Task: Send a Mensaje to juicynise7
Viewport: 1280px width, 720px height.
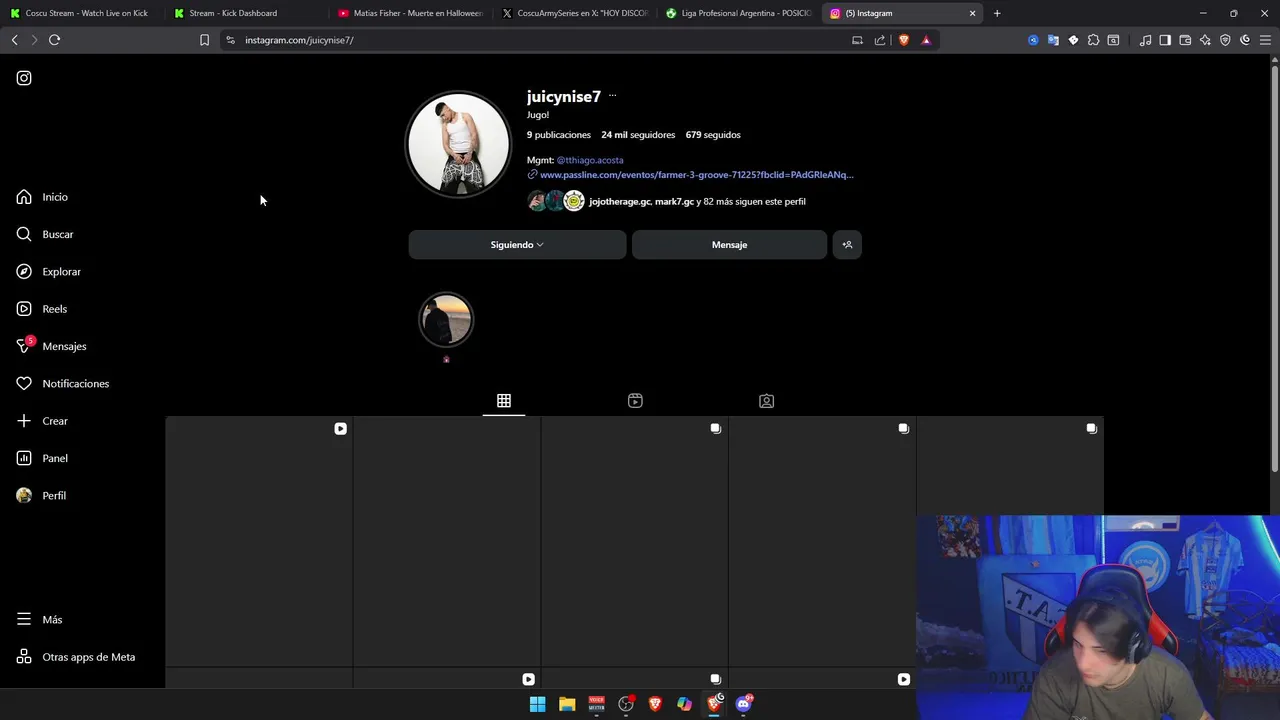Action: tap(729, 245)
